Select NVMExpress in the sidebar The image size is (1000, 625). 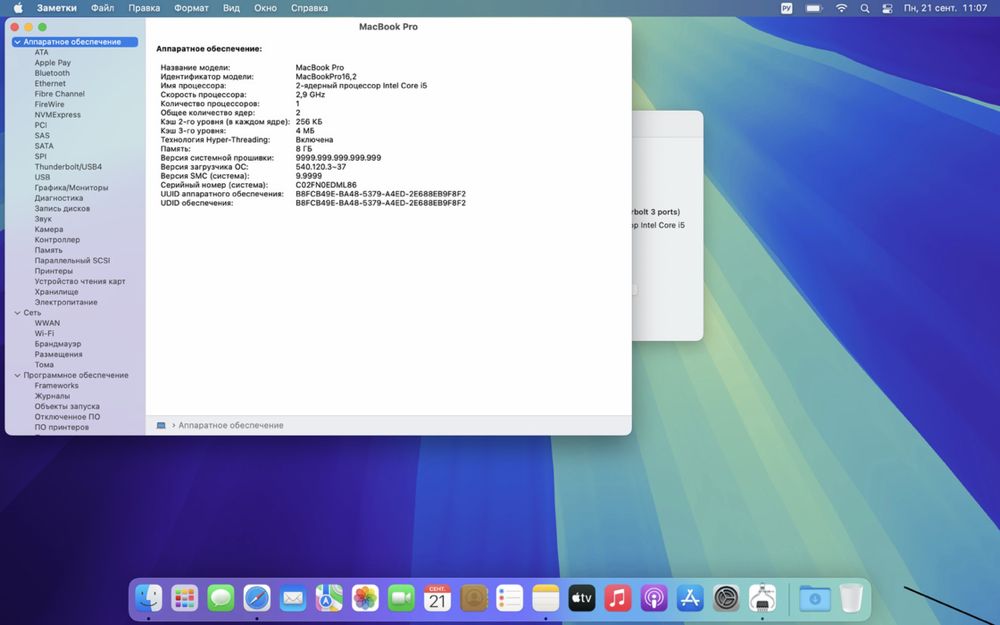pyautogui.click(x=57, y=115)
